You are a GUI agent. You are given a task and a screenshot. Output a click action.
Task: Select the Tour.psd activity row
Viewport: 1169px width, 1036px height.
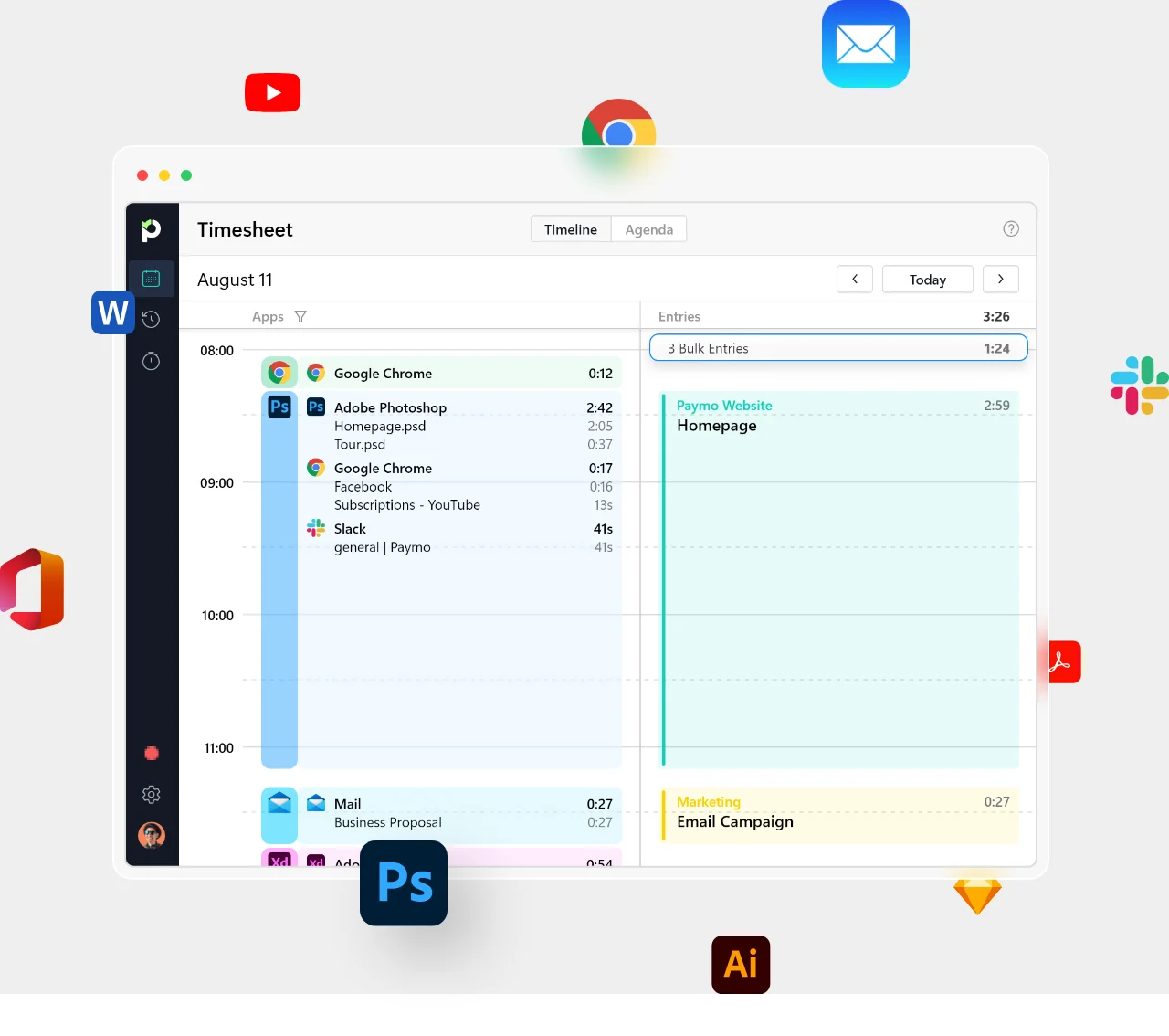(473, 444)
